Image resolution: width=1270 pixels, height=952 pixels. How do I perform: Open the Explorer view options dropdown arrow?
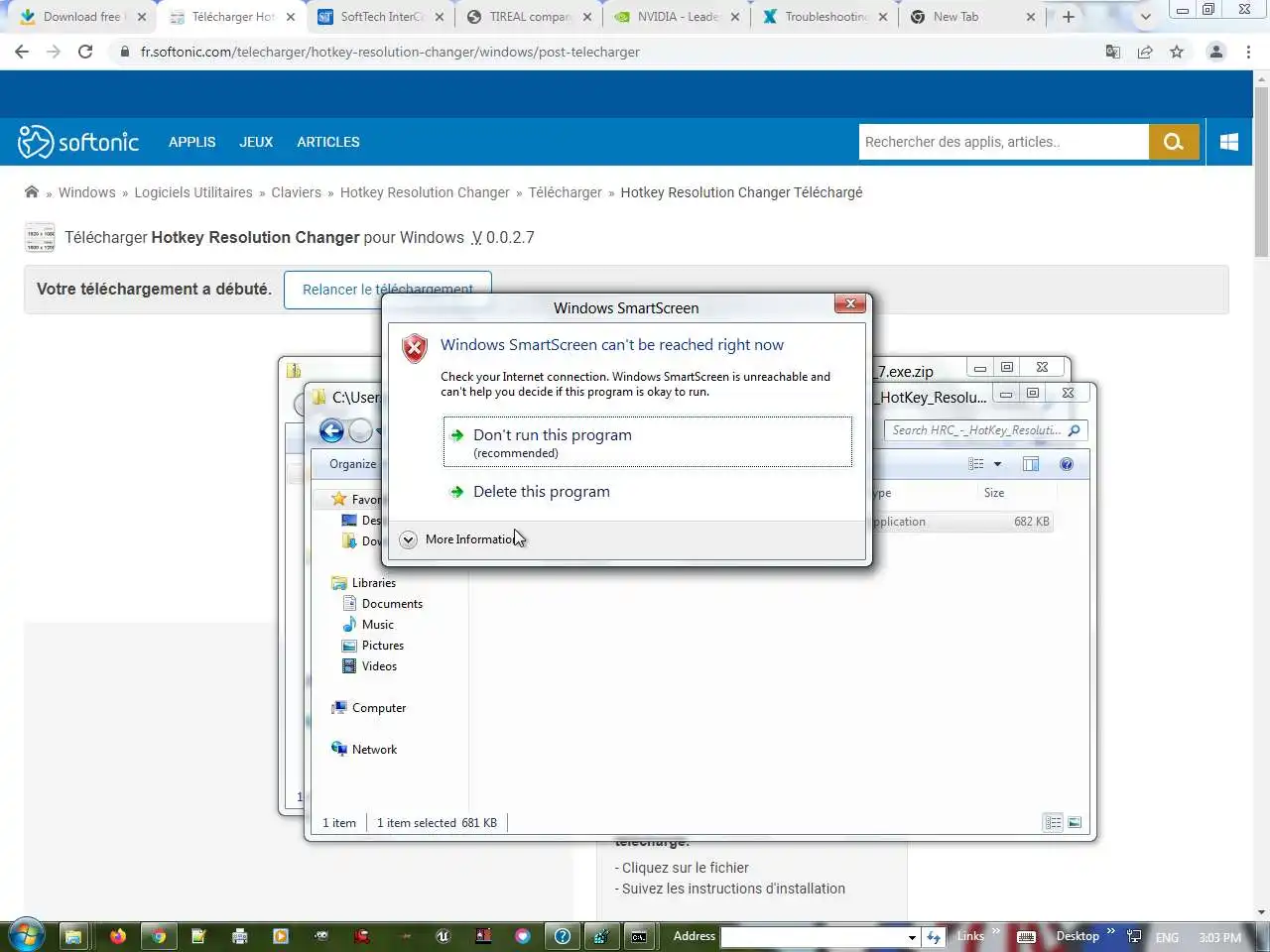(997, 464)
